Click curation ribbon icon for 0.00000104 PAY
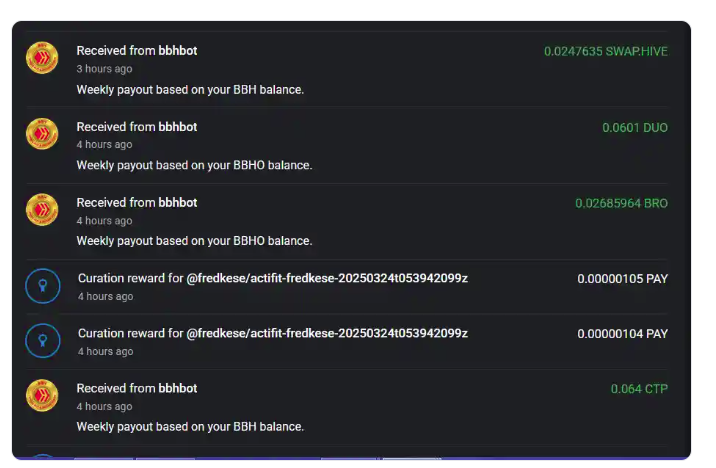Viewport: 716px width, 468px height. coord(42,341)
